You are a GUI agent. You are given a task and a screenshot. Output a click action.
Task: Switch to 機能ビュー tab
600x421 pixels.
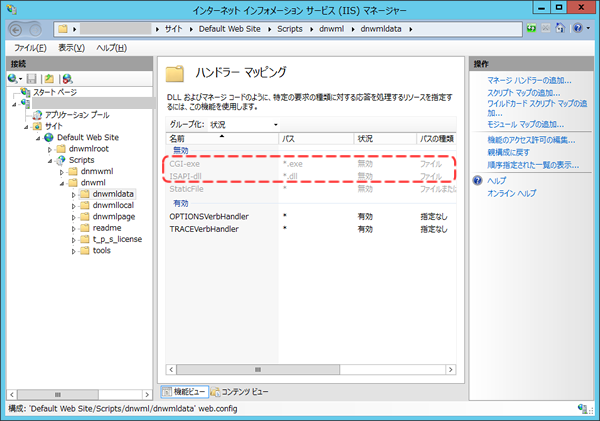[184, 392]
